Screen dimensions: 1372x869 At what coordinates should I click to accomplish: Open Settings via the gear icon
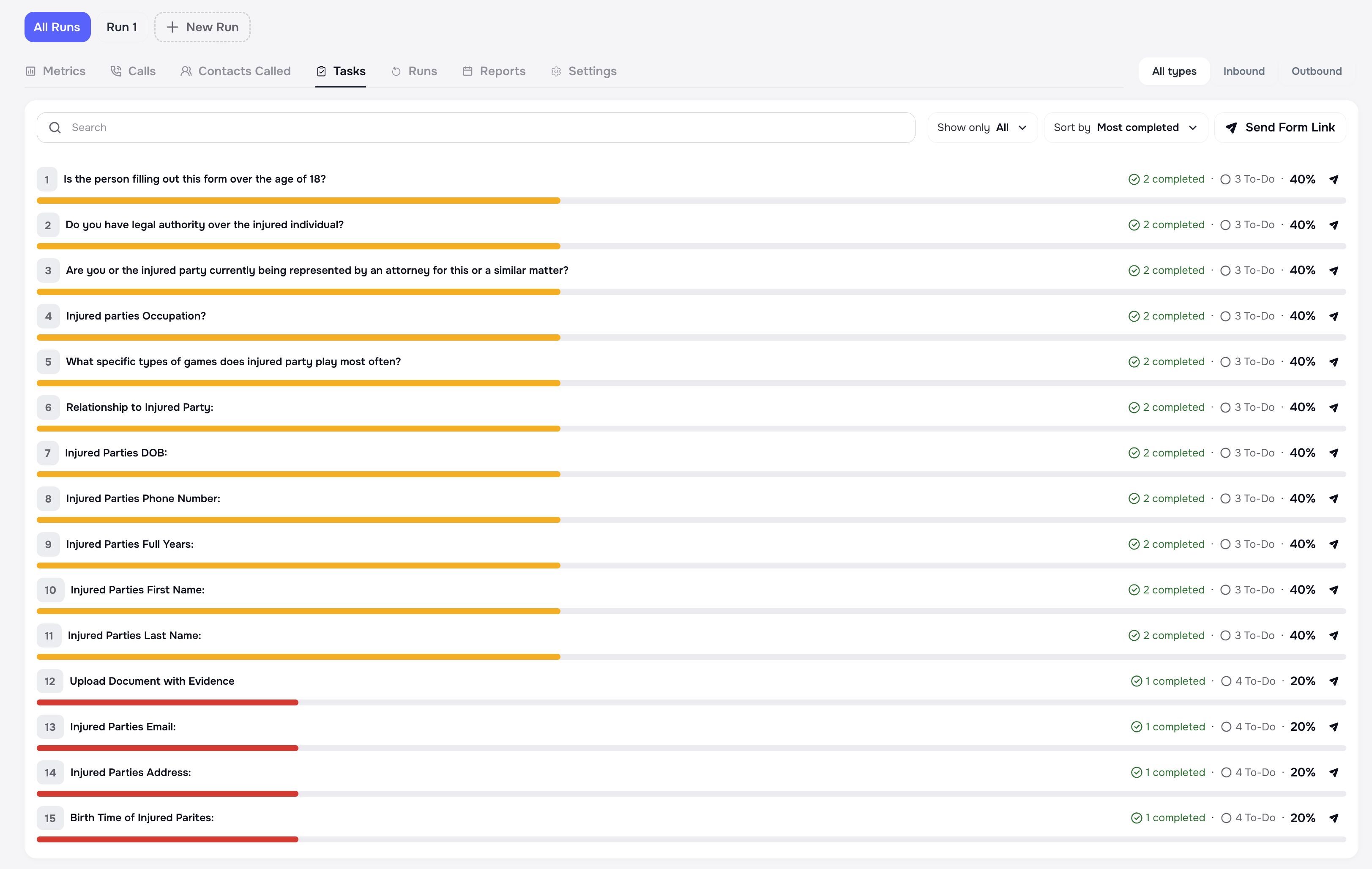555,71
